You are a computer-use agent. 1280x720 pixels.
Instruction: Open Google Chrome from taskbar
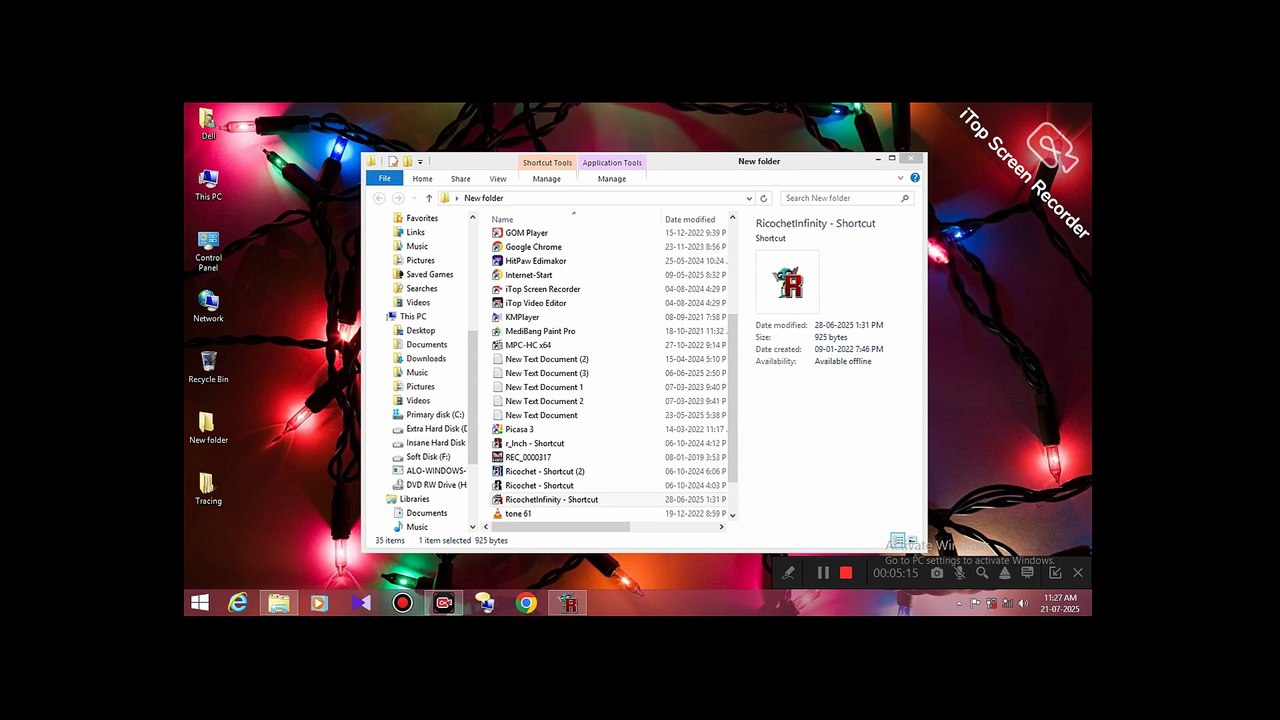(x=526, y=603)
